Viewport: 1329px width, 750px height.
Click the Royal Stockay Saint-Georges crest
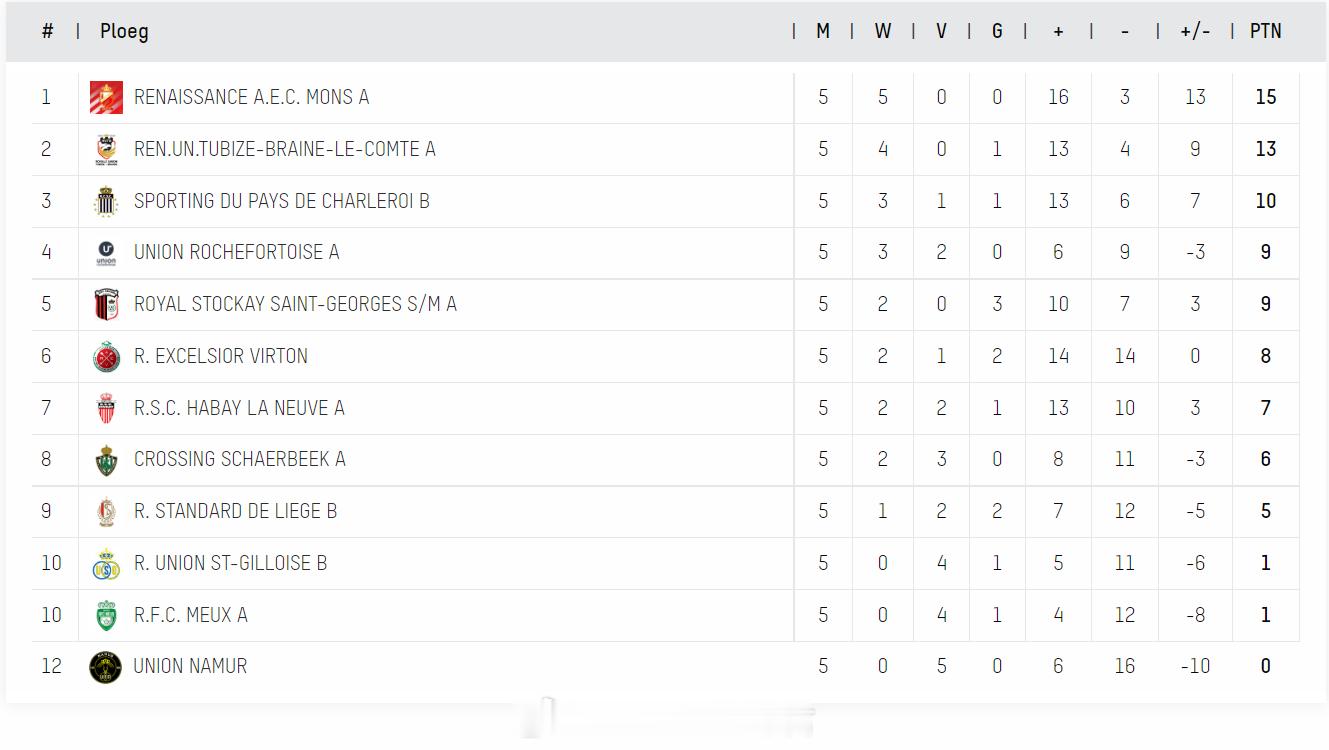[106, 305]
